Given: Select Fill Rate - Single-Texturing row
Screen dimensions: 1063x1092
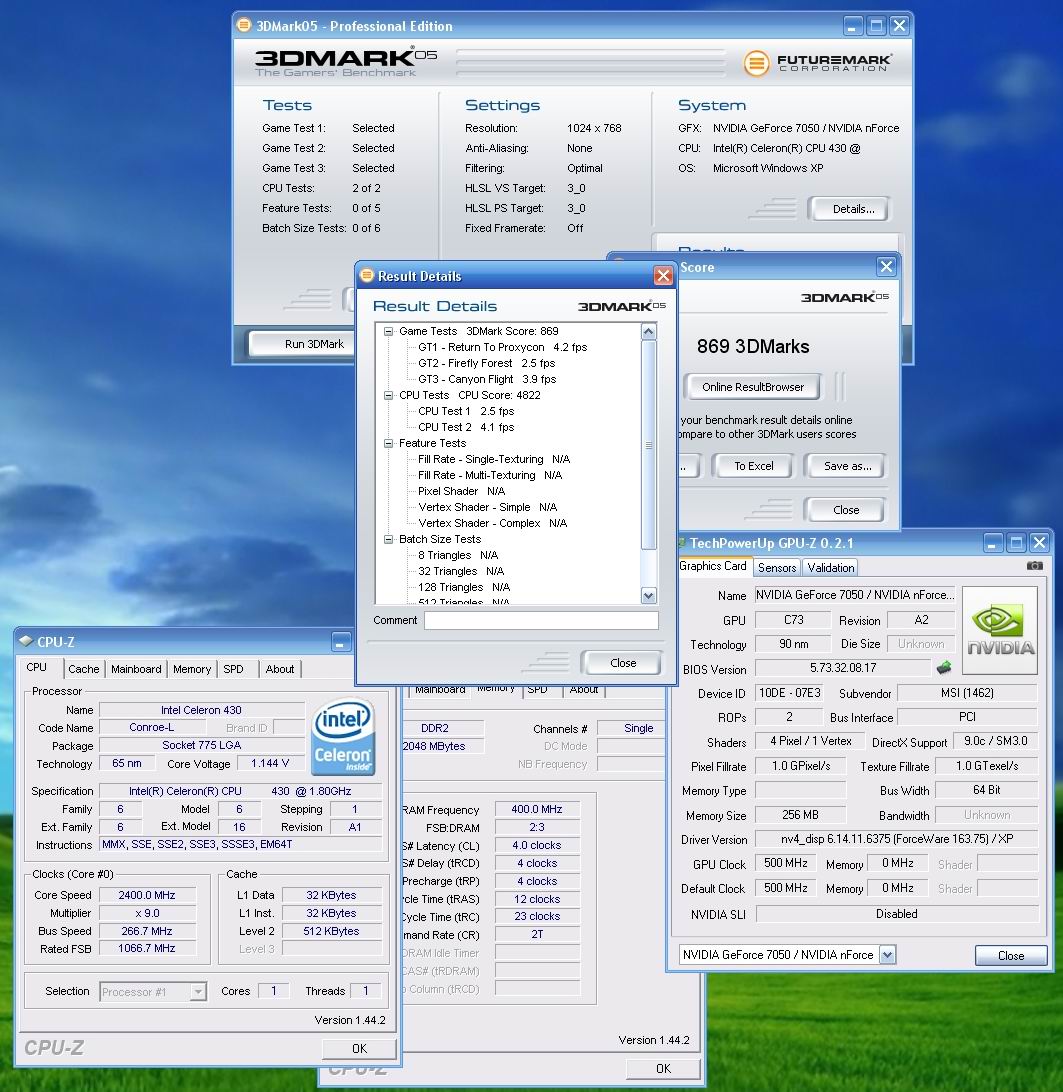Looking at the screenshot, I should (494, 460).
